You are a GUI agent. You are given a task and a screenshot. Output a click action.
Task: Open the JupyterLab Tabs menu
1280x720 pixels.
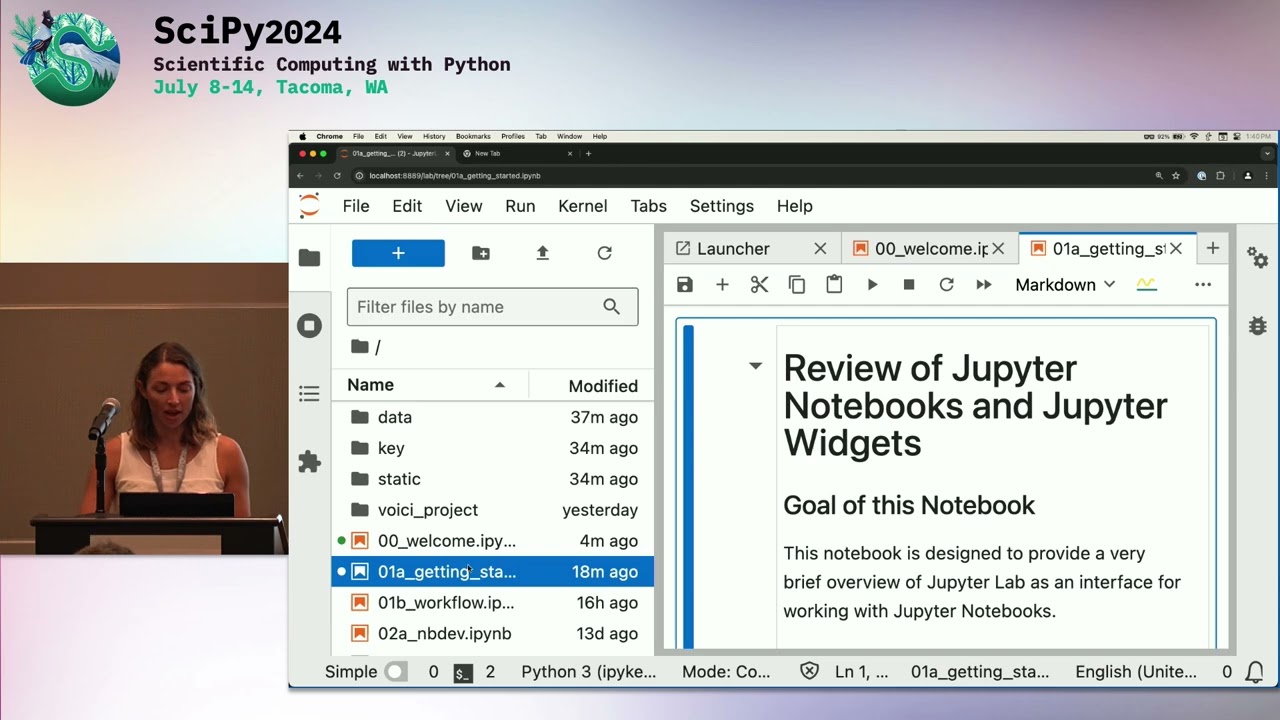pyautogui.click(x=648, y=206)
